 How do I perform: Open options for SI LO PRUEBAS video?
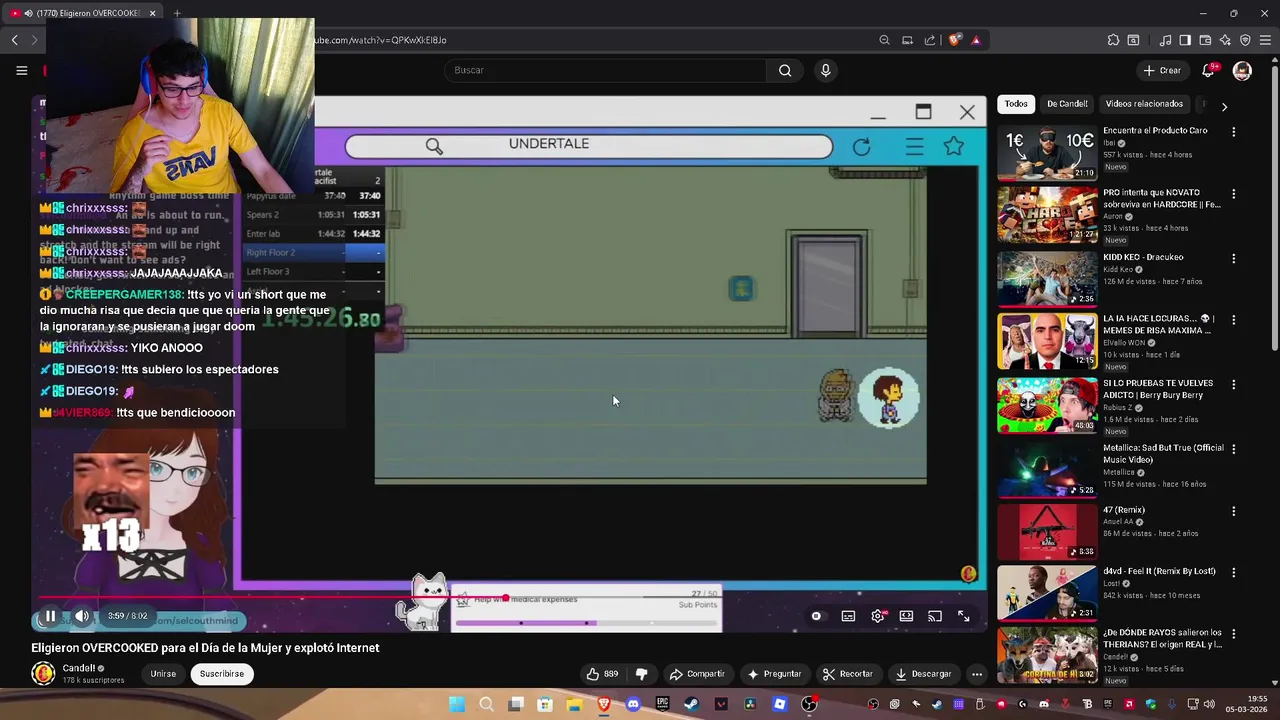(x=1233, y=384)
